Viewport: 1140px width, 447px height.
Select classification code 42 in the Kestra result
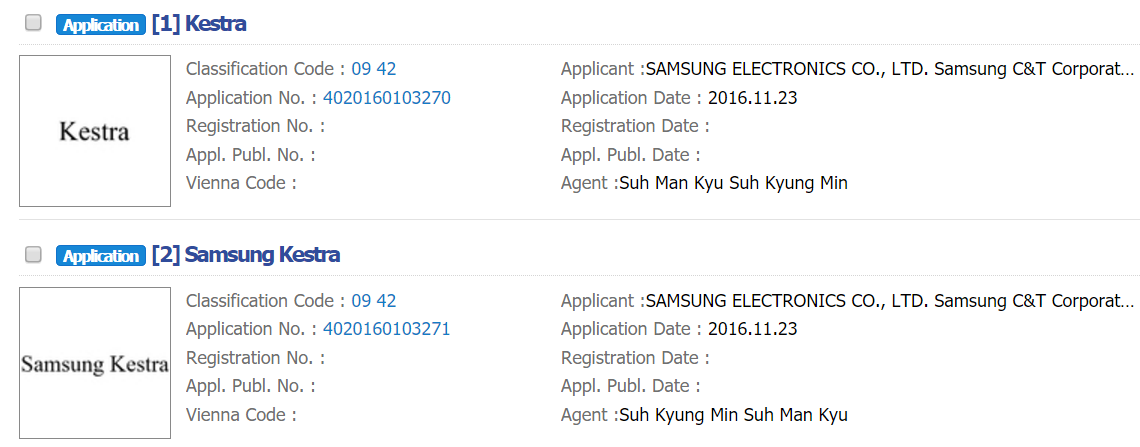coord(386,70)
